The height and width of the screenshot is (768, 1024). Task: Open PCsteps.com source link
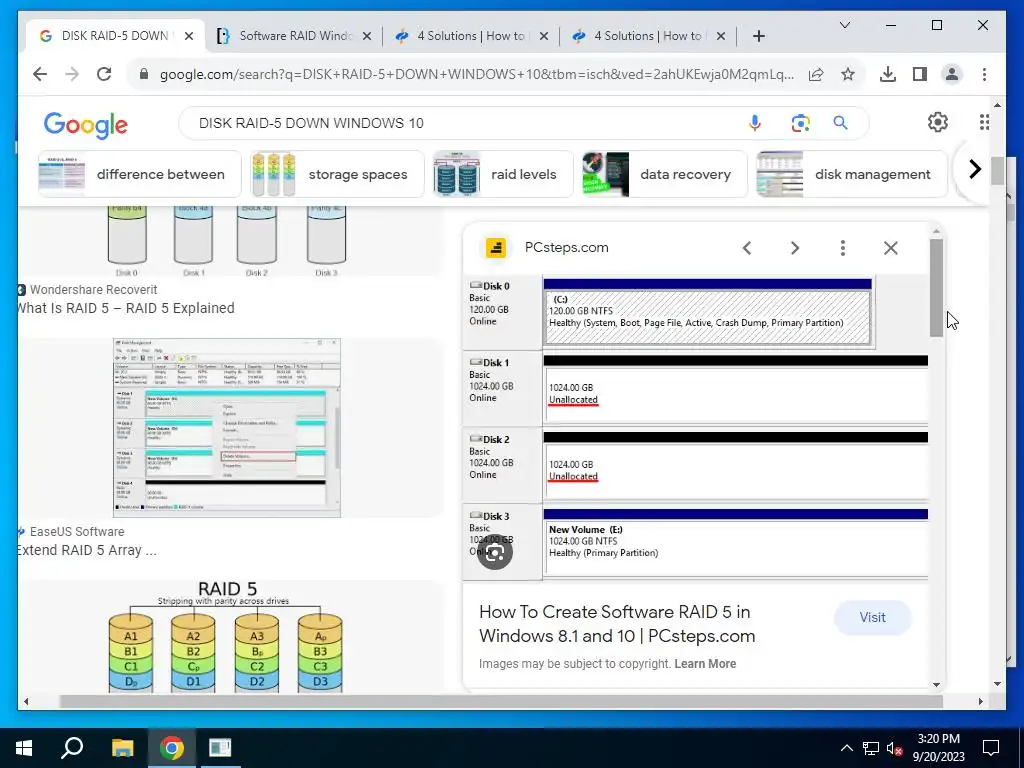[x=566, y=248]
